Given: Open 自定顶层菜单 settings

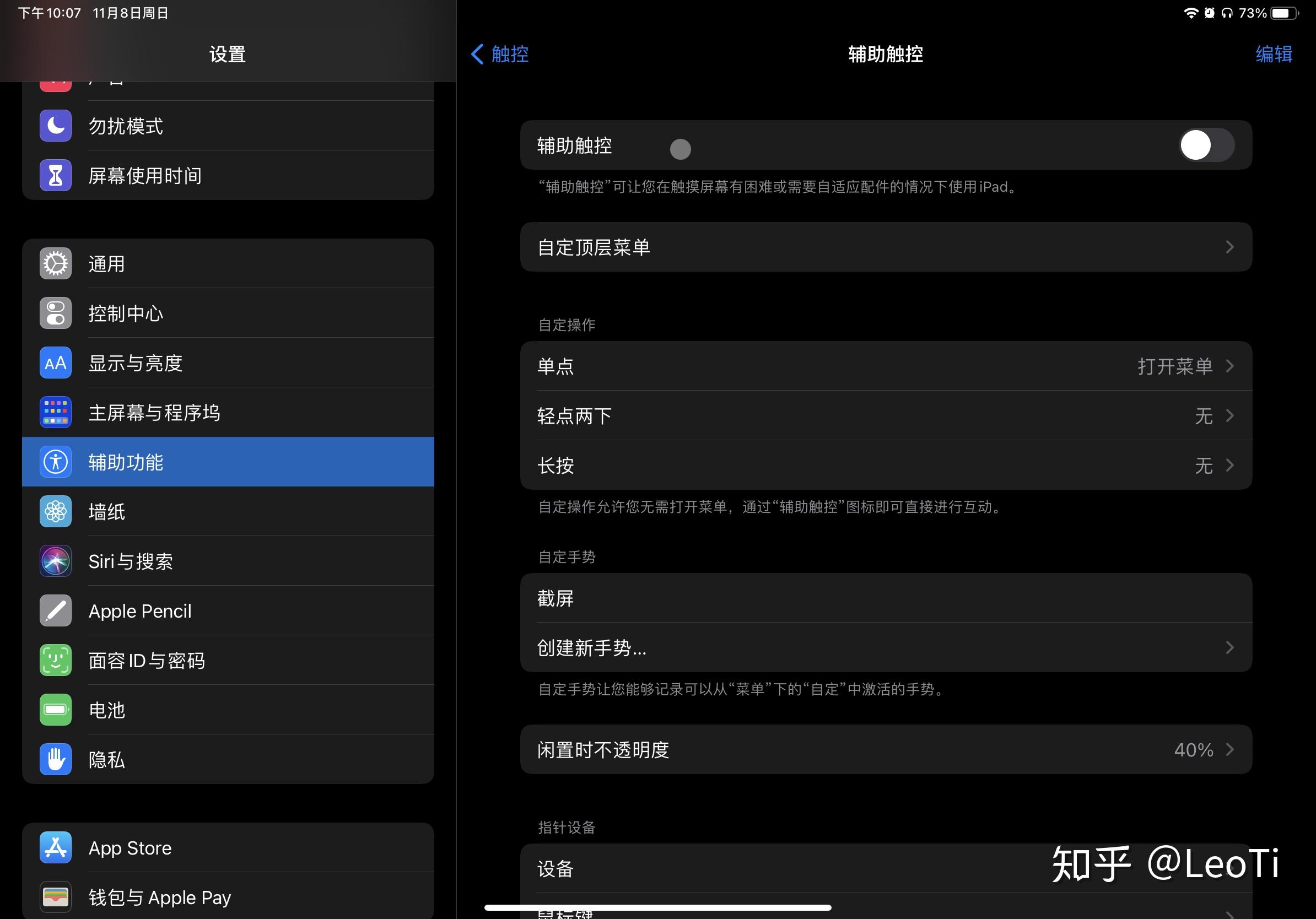Looking at the screenshot, I should click(x=886, y=247).
